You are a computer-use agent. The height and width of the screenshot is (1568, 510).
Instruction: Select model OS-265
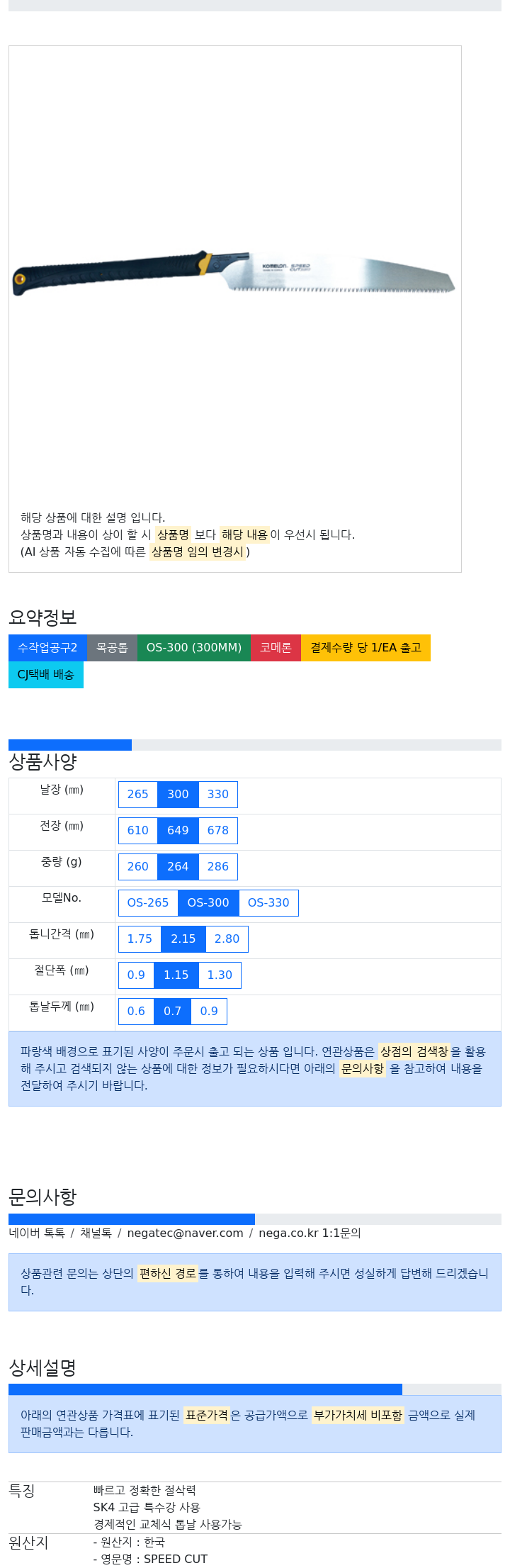148,903
